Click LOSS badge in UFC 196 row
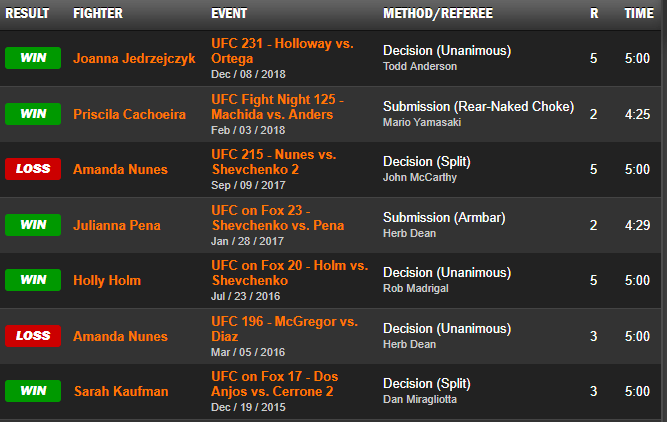 click(x=33, y=336)
